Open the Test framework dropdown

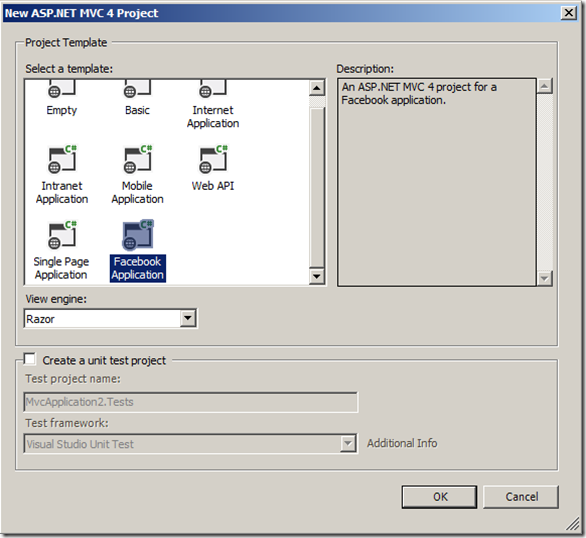[x=348, y=443]
